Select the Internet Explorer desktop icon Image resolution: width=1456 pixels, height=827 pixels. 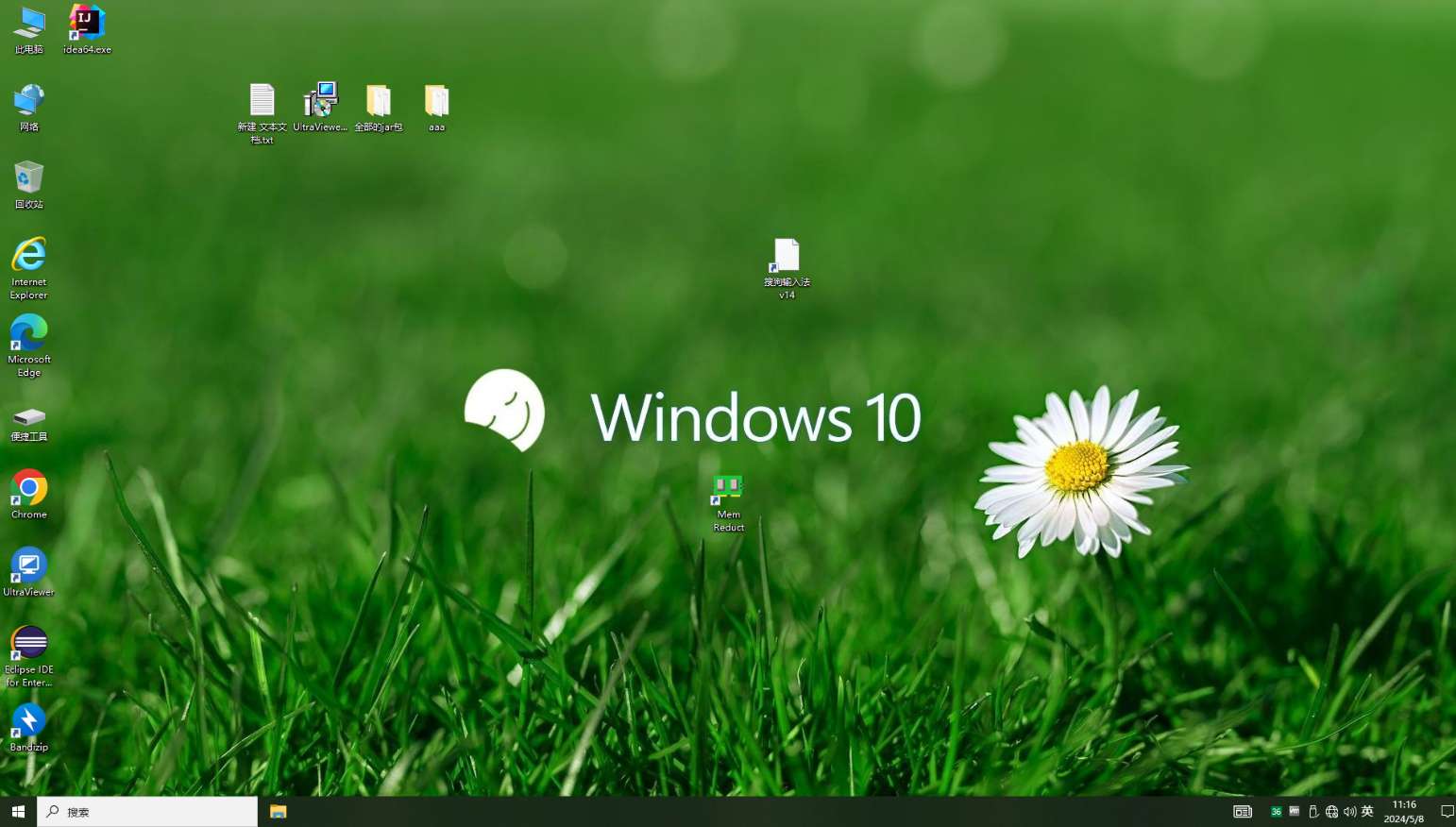pyautogui.click(x=28, y=268)
